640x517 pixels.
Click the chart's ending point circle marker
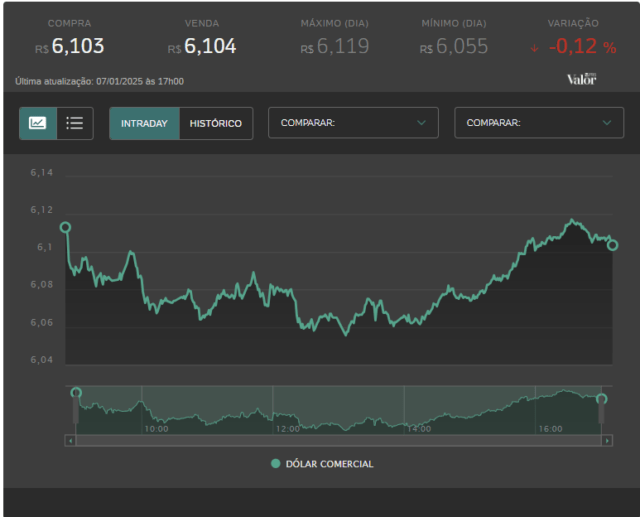tap(612, 245)
